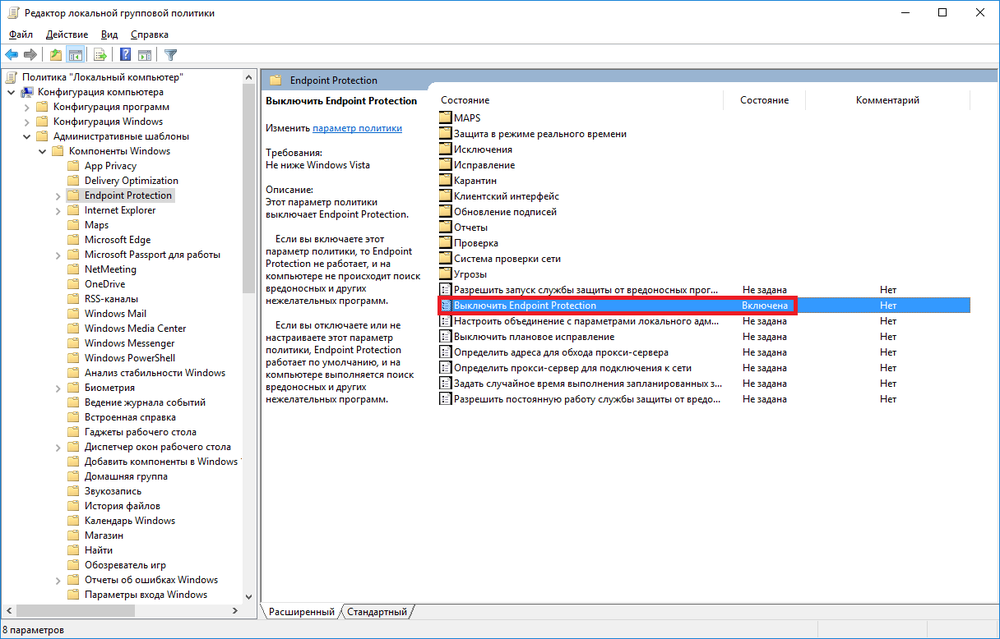Open the MAPS folder in list
The width and height of the screenshot is (1000, 639).
pyautogui.click(x=466, y=118)
